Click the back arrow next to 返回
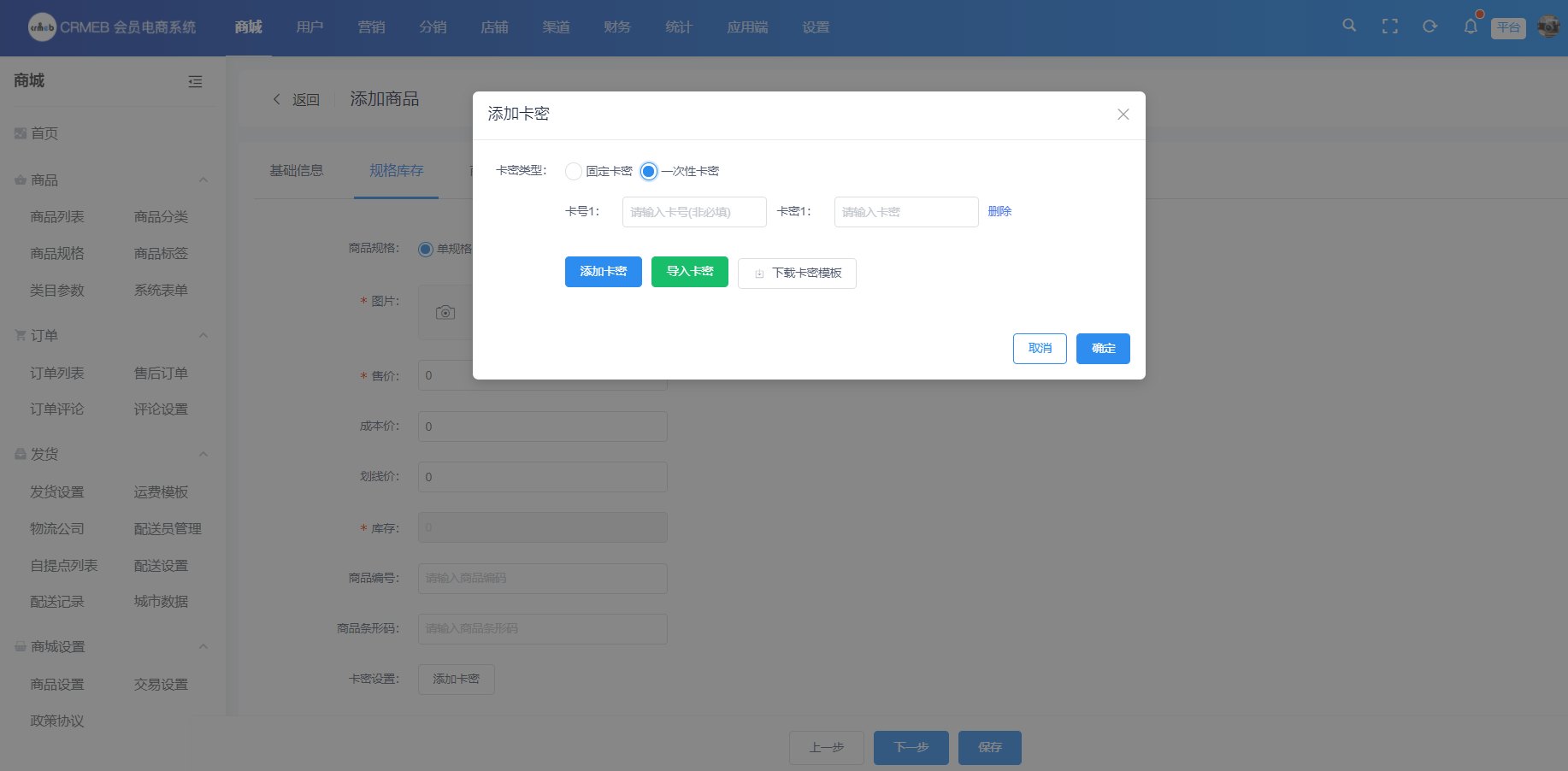This screenshot has height=771, width=1568. (x=276, y=99)
